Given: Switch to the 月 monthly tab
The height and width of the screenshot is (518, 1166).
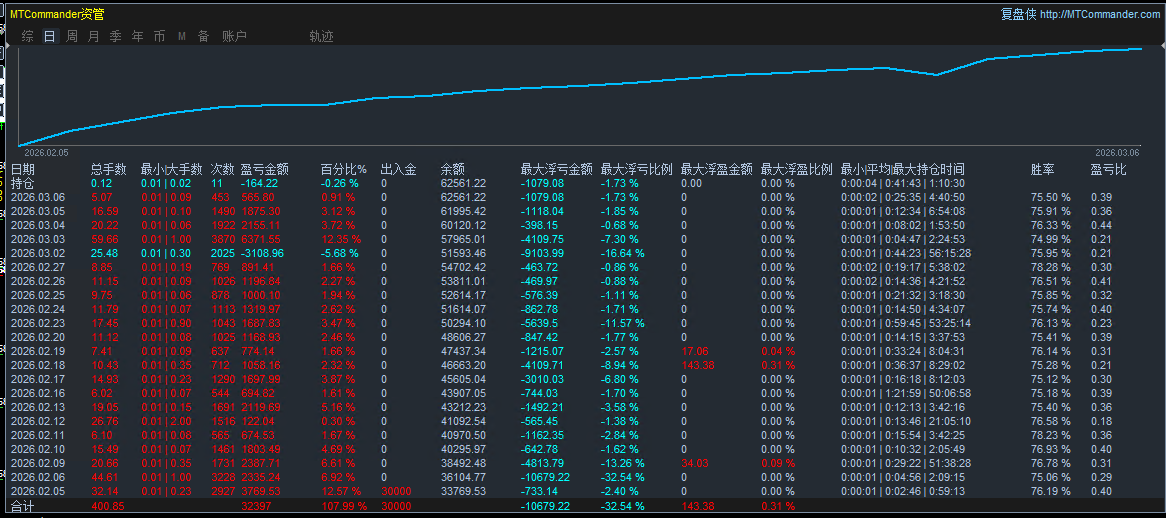Looking at the screenshot, I should [x=94, y=36].
